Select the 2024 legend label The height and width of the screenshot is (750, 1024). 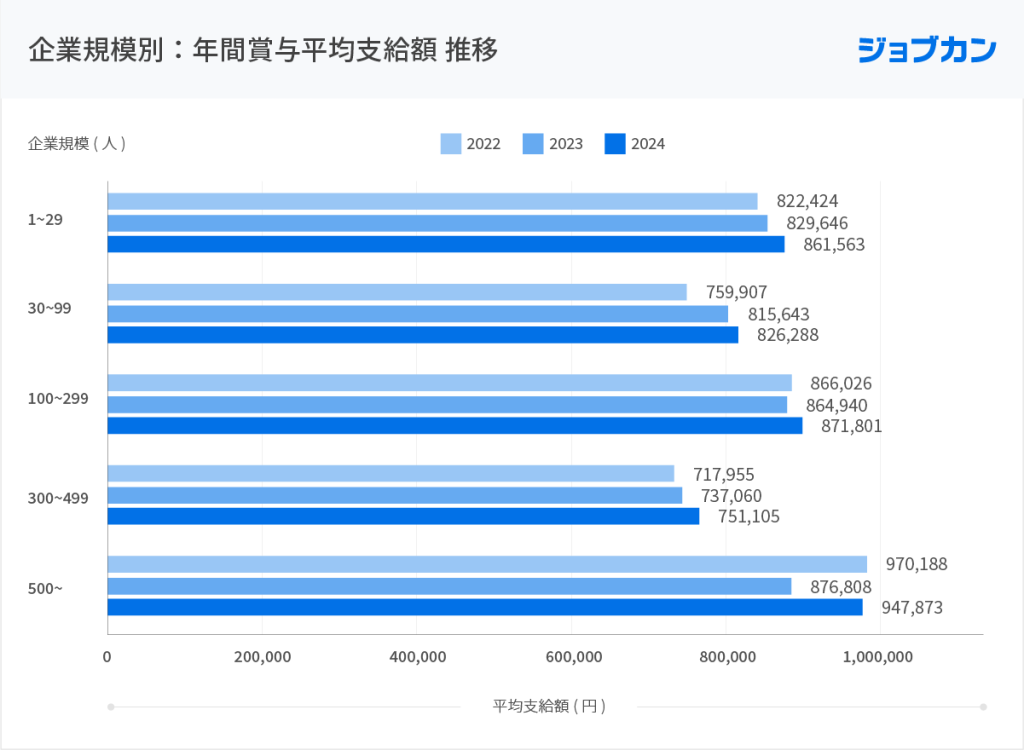click(x=648, y=144)
